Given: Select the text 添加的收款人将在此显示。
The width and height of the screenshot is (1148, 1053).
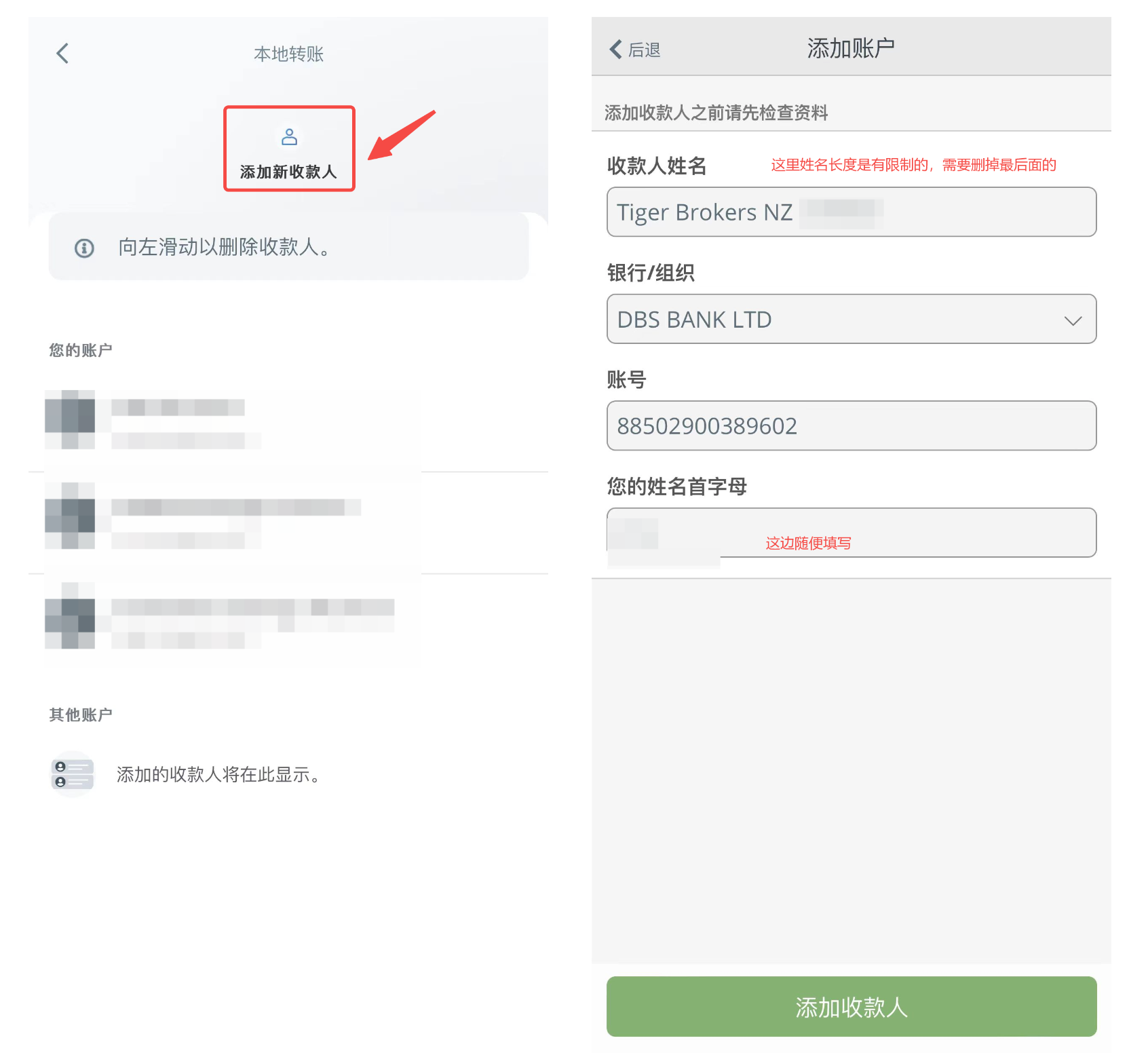Looking at the screenshot, I should [218, 774].
